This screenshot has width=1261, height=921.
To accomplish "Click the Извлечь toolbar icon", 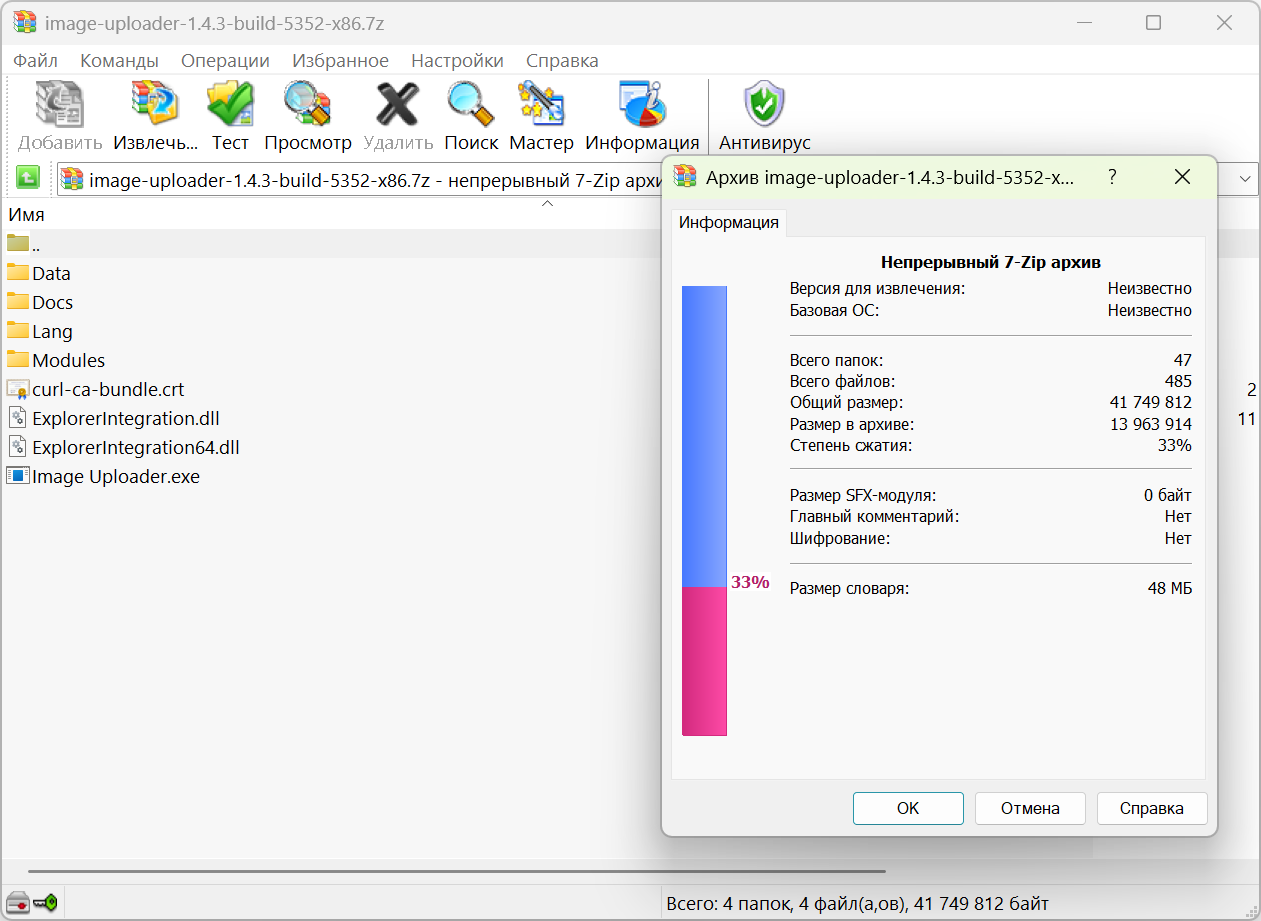I will tap(155, 104).
